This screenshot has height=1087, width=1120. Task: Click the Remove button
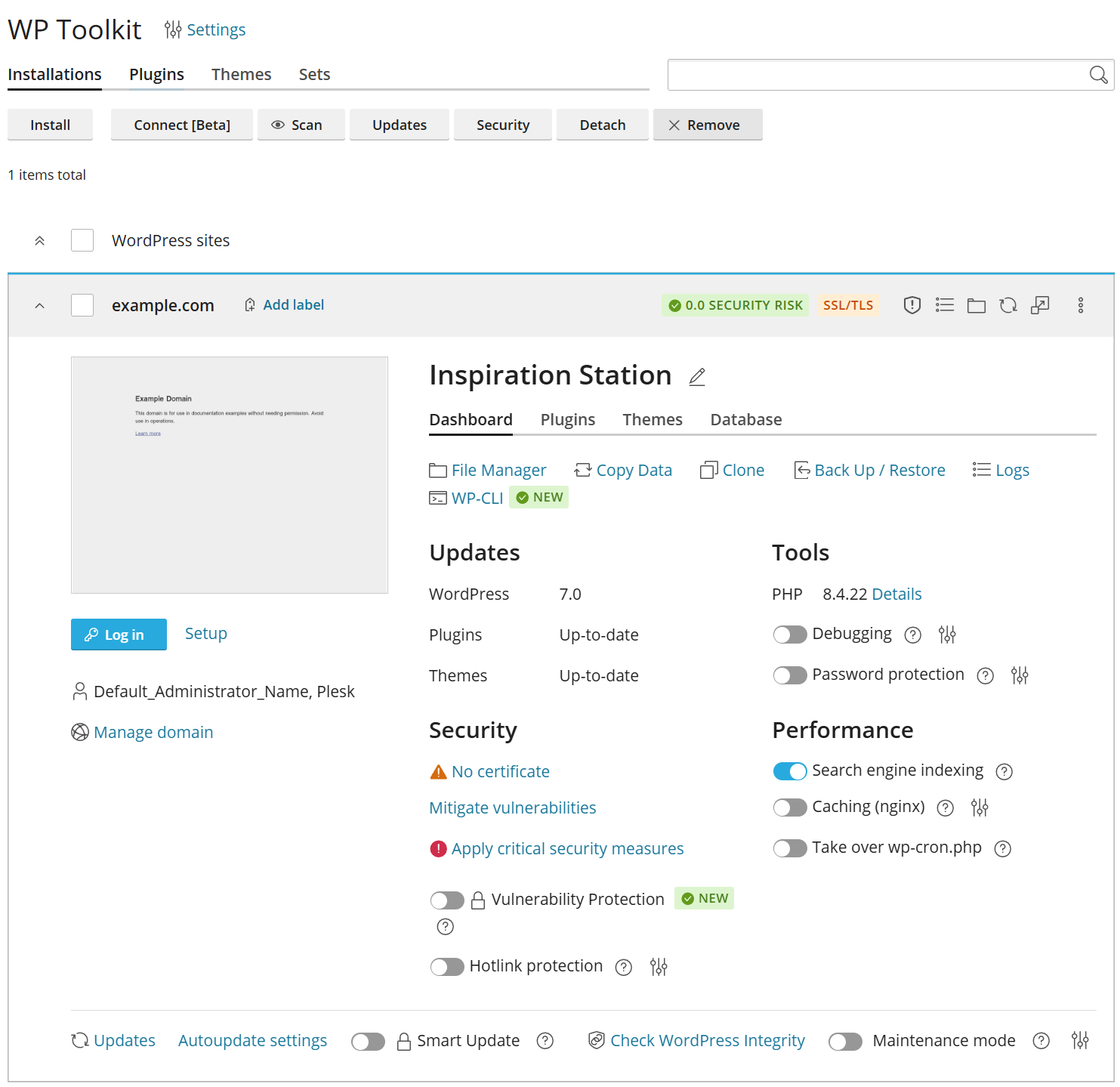point(708,125)
